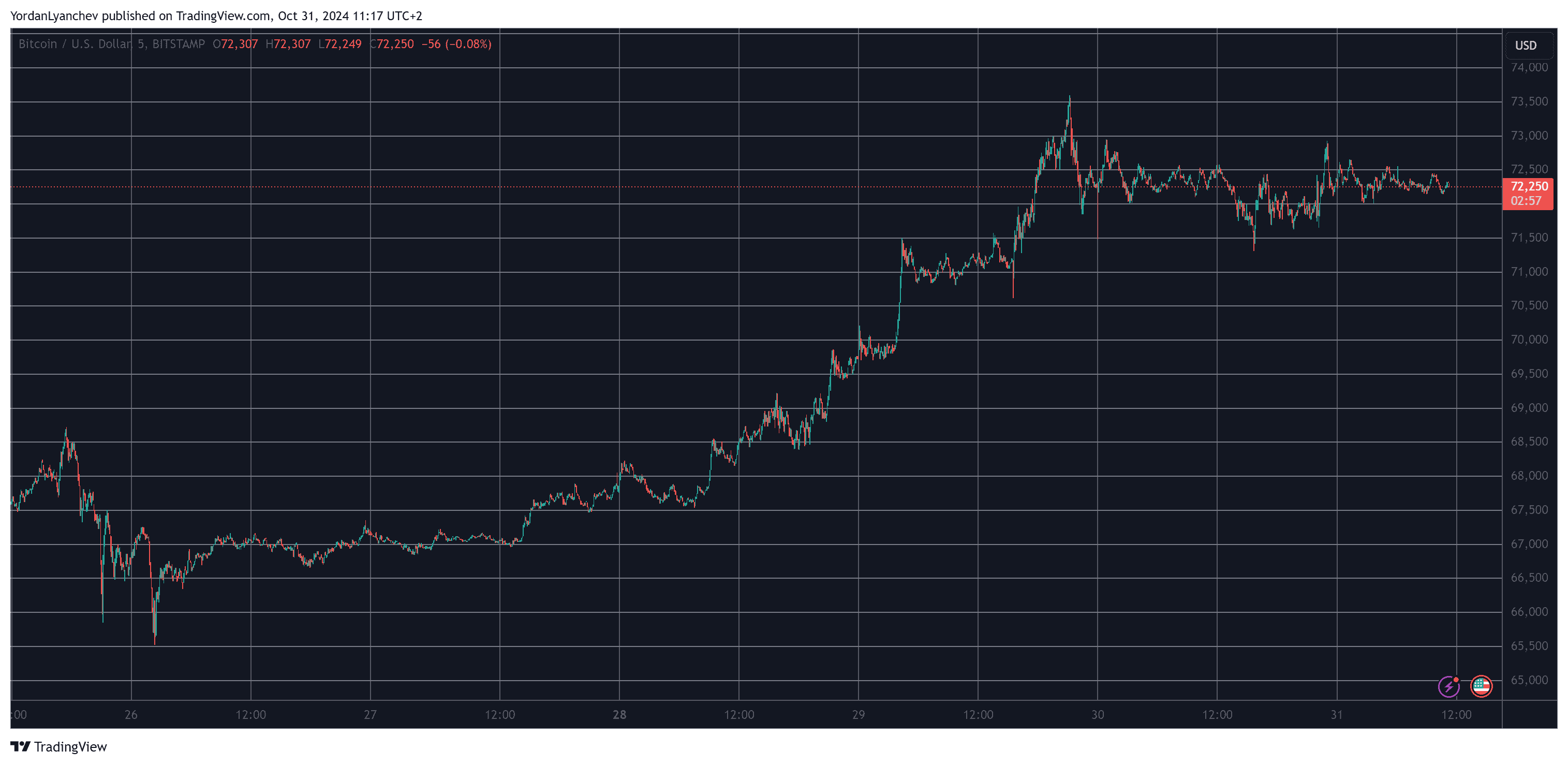This screenshot has width=1568, height=765.
Task: Click the BITSTAMP exchange label
Action: (x=179, y=44)
